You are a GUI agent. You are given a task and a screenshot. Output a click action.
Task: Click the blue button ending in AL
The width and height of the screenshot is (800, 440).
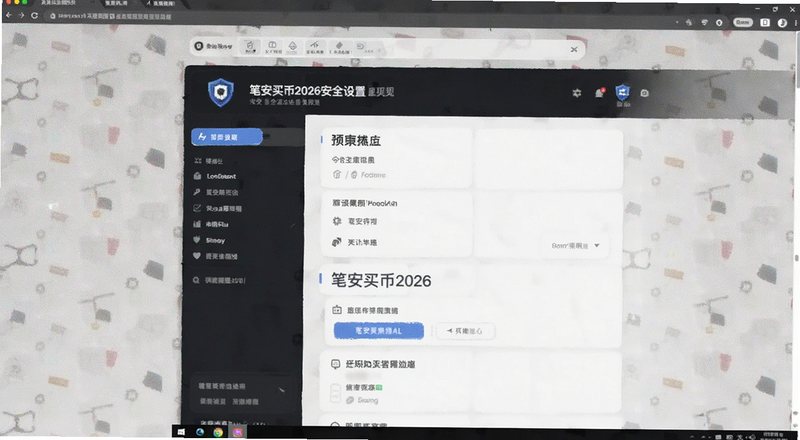click(x=379, y=331)
